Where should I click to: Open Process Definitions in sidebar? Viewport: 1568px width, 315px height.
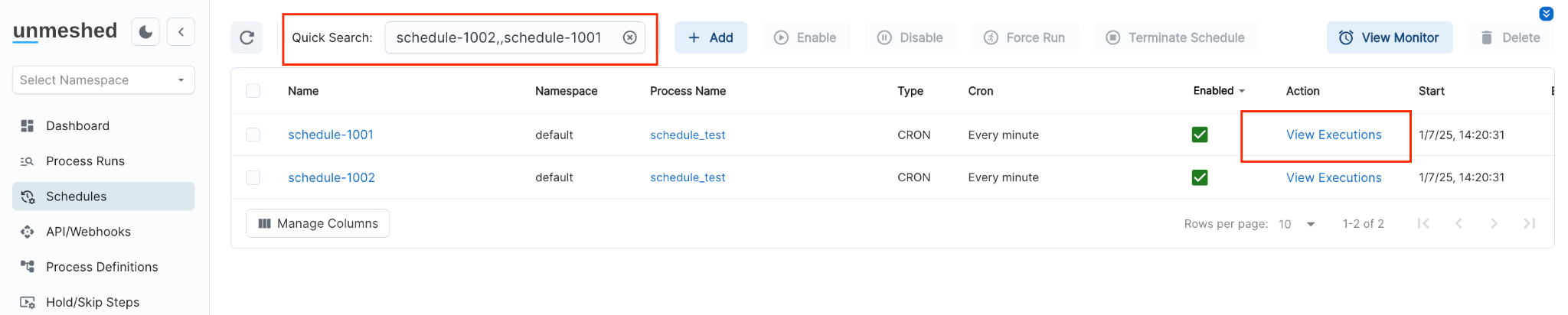point(102,267)
